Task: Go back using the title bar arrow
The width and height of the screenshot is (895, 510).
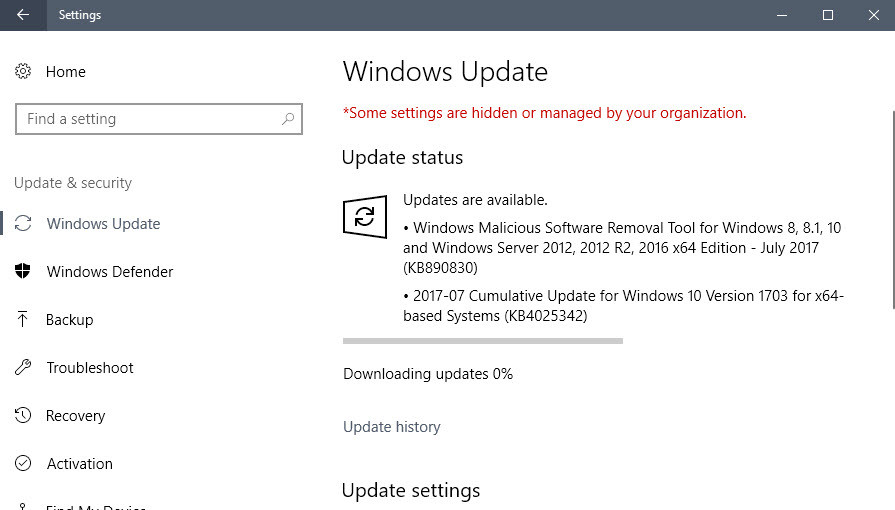Action: click(23, 15)
